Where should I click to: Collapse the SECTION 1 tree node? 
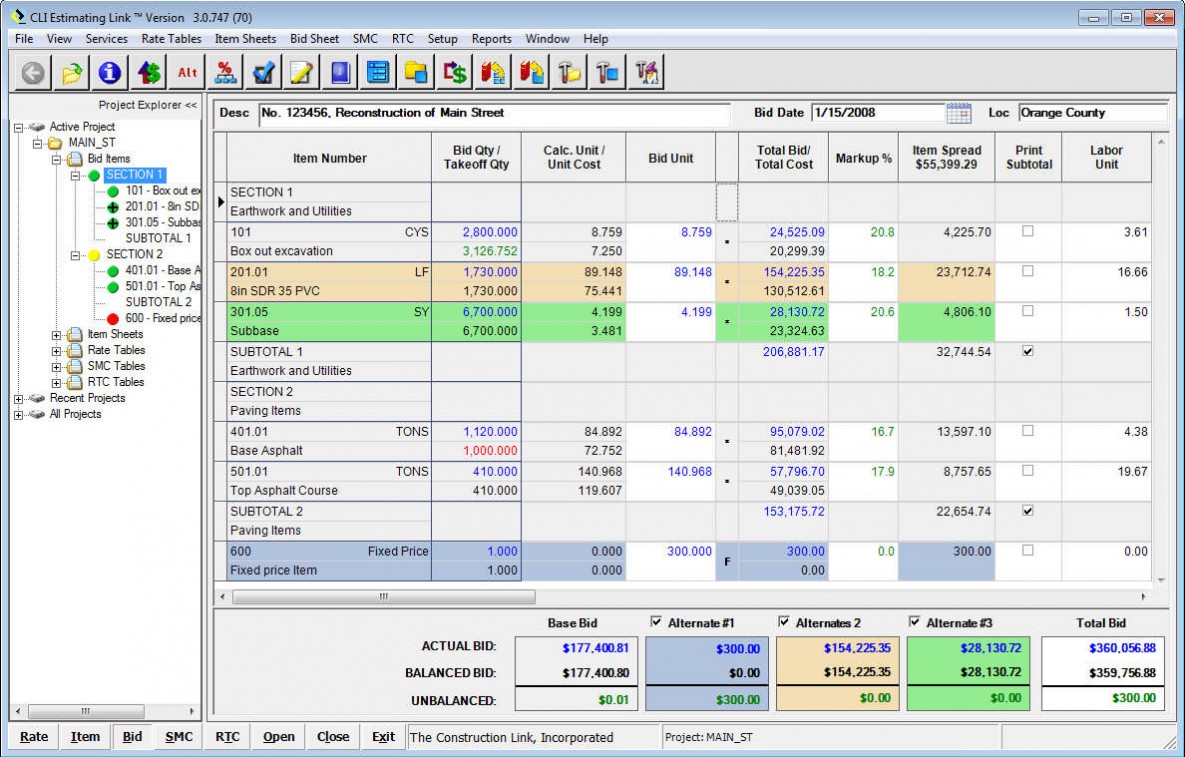[x=75, y=175]
